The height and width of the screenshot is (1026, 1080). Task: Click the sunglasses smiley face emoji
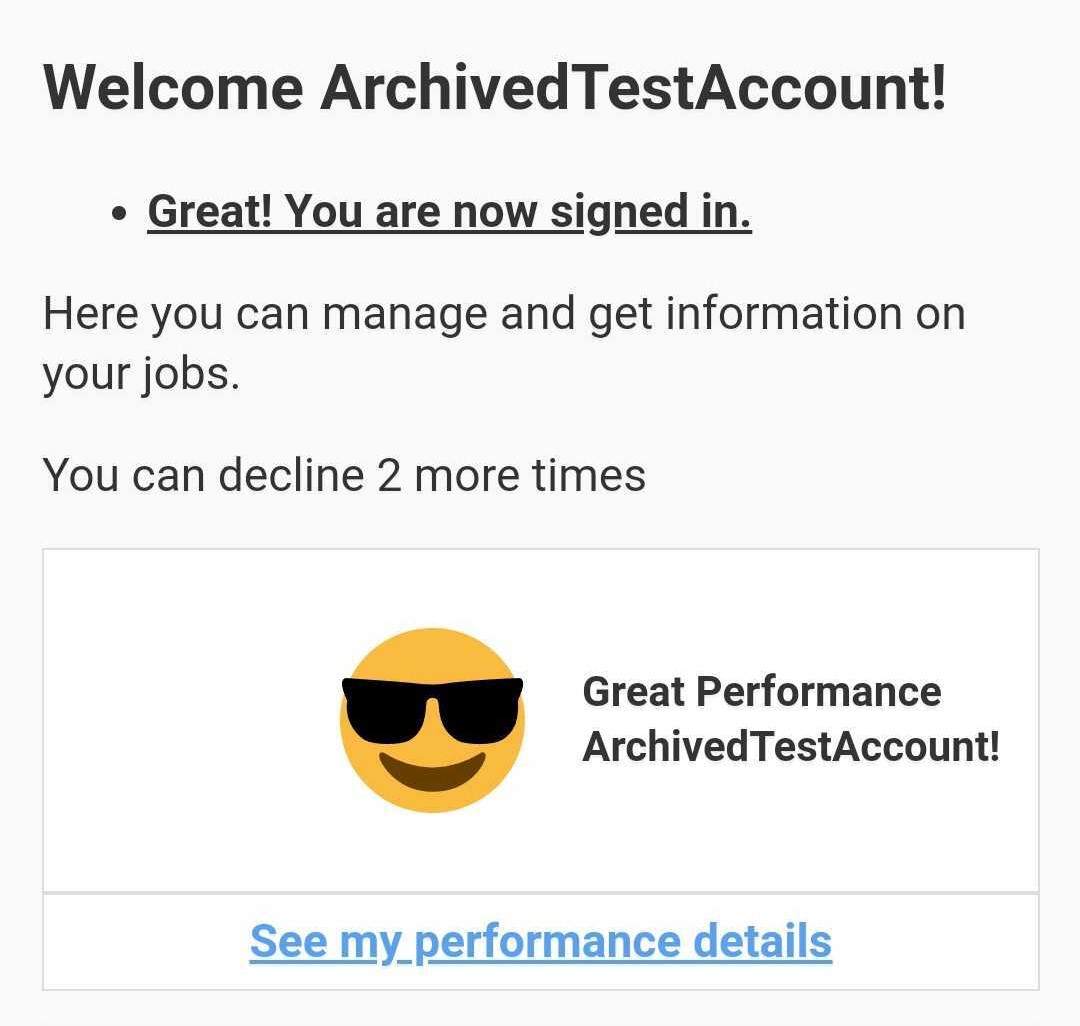click(x=432, y=720)
